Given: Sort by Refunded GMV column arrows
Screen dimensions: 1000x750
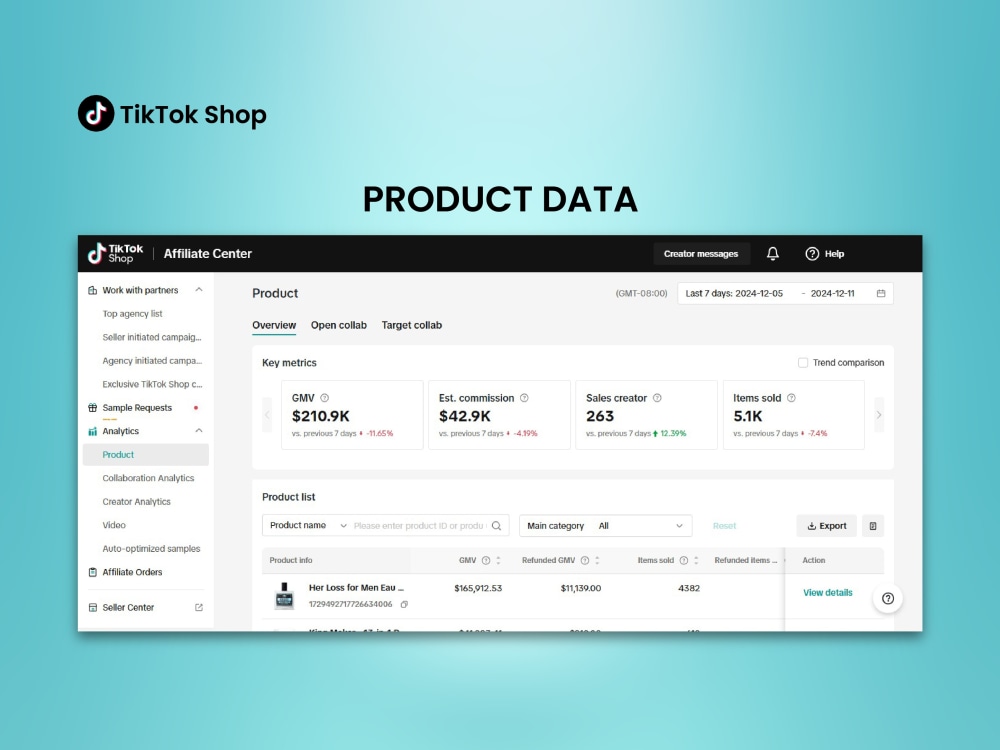Looking at the screenshot, I should coord(597,561).
